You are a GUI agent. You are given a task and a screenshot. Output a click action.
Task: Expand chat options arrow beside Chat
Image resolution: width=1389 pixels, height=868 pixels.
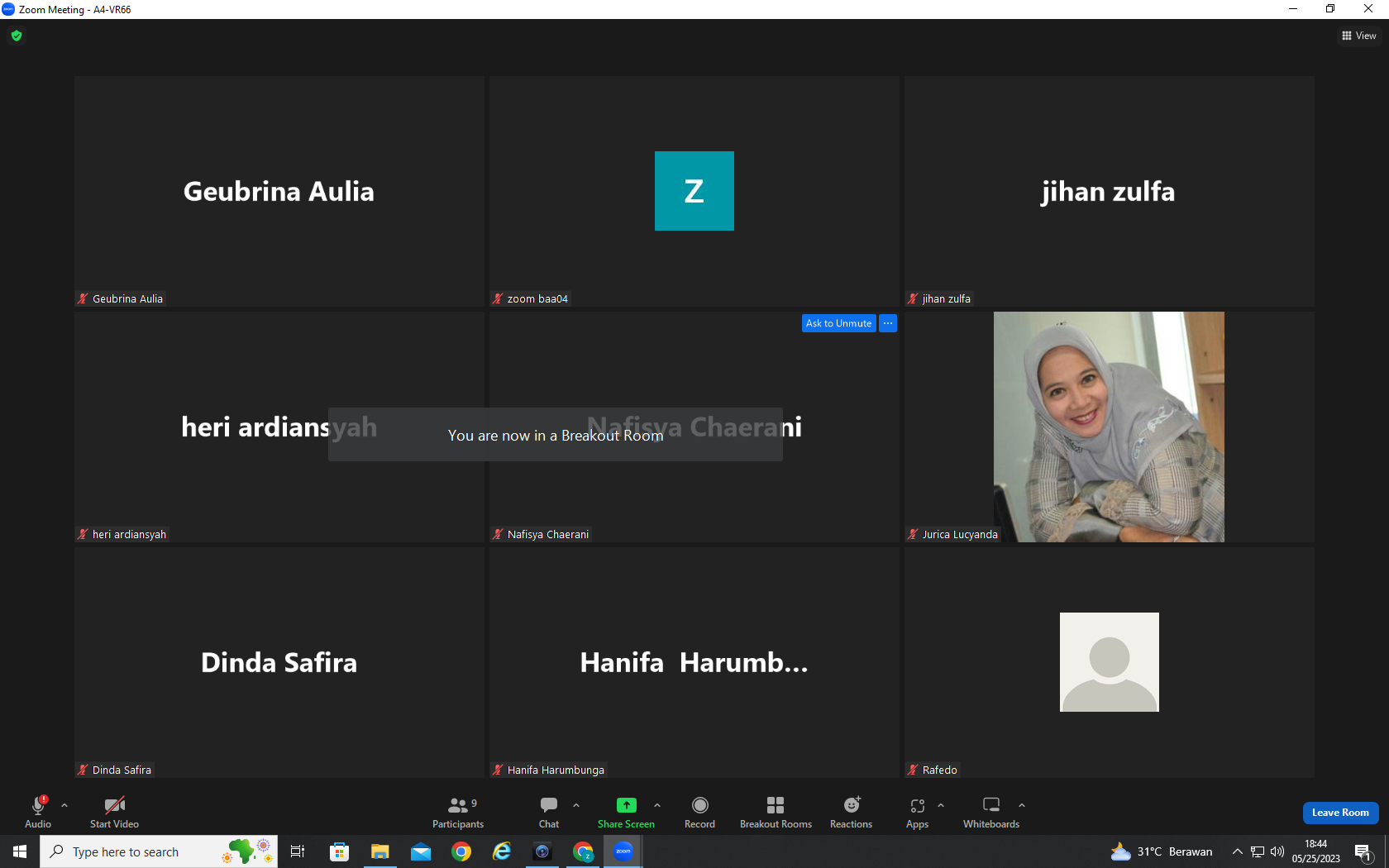[576, 805]
